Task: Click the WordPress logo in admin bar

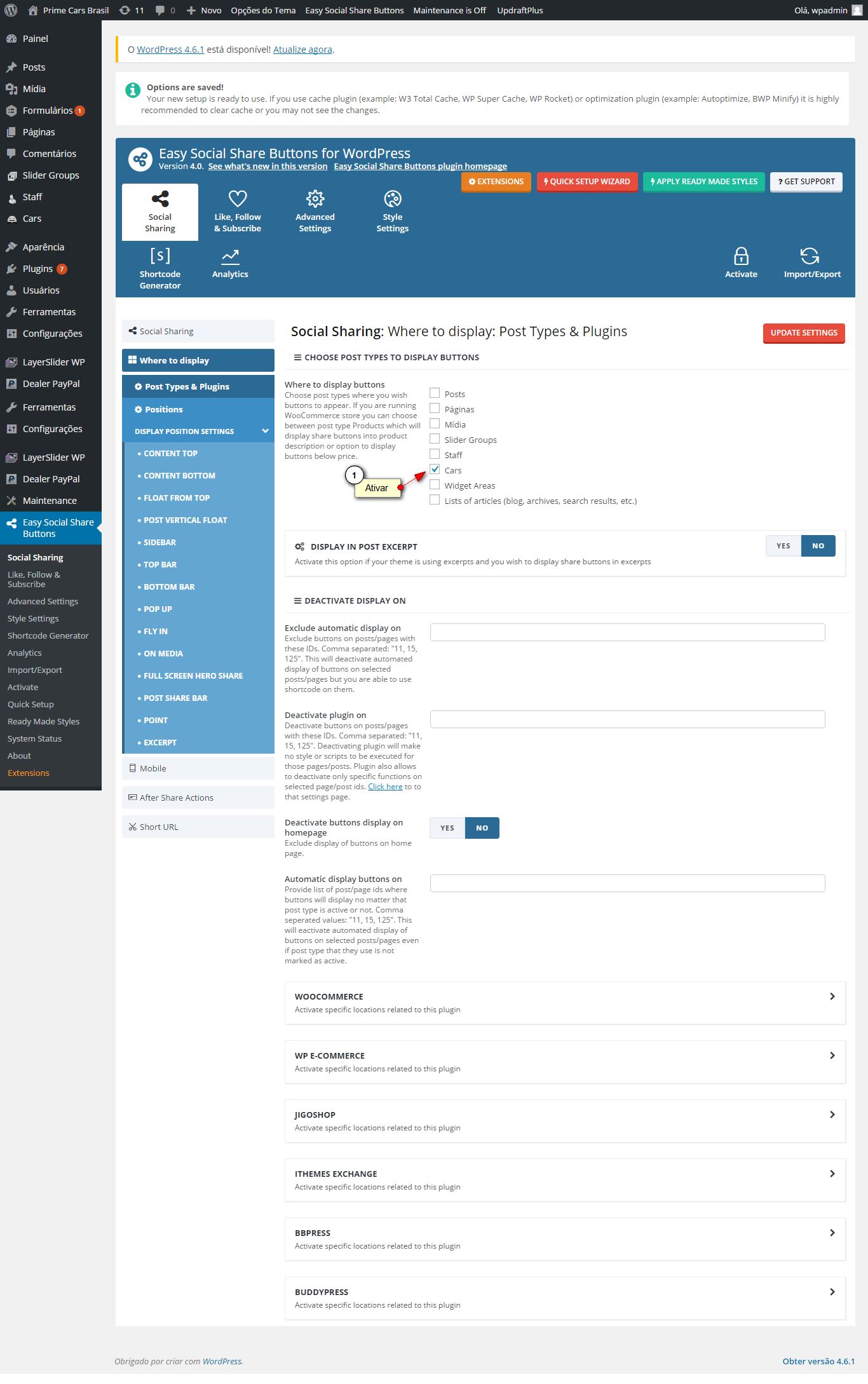Action: coord(11,10)
